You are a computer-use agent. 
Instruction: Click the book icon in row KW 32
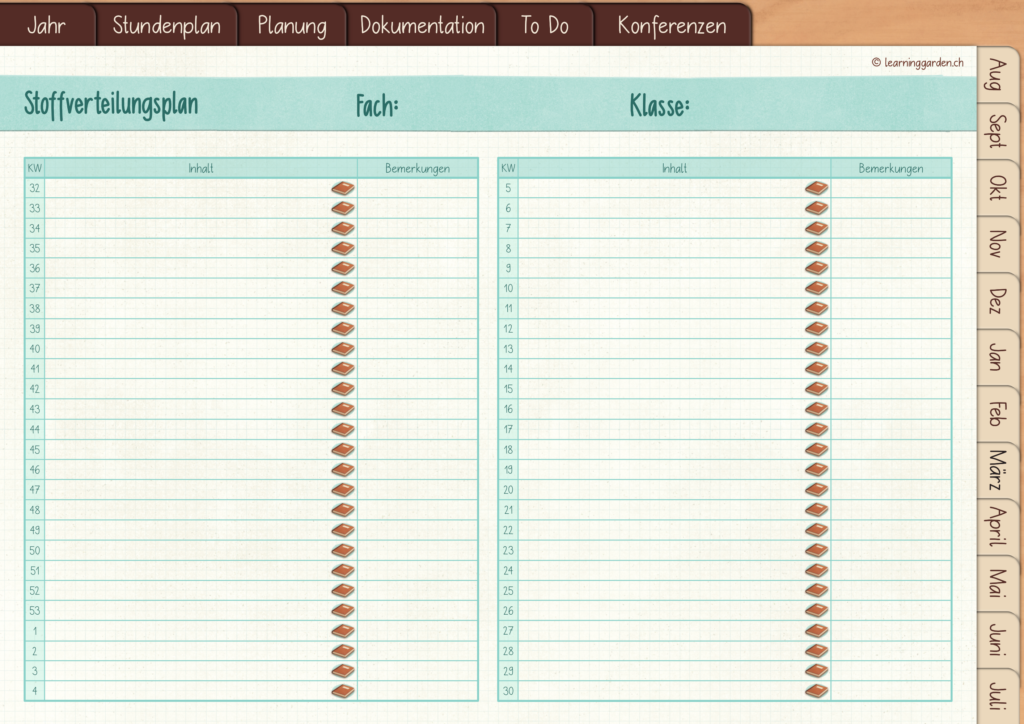pyautogui.click(x=343, y=189)
